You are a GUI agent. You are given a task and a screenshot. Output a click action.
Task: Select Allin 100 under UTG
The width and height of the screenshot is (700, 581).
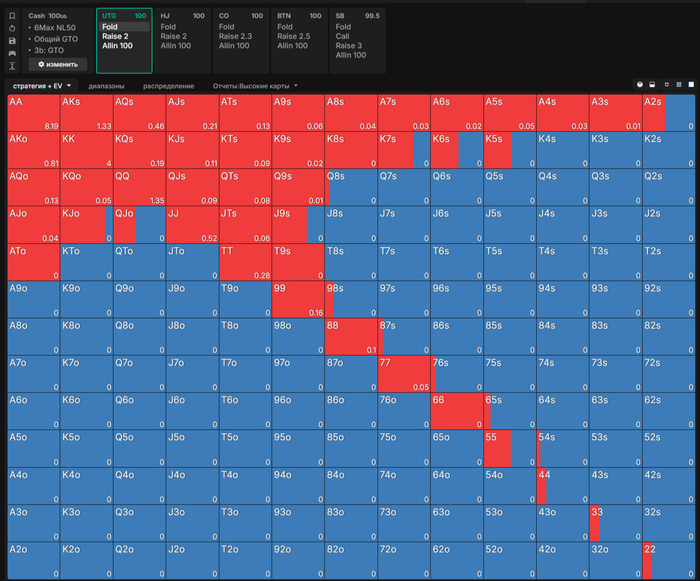(x=117, y=46)
